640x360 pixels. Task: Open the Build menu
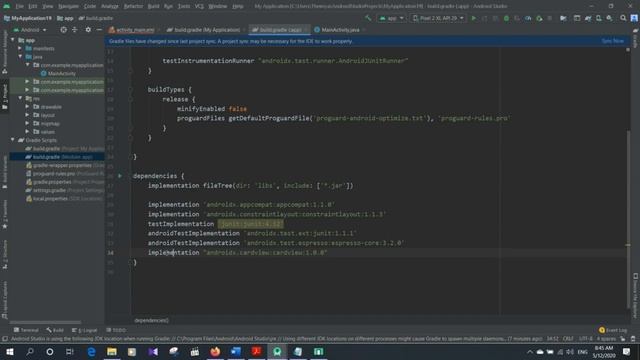click(x=153, y=6)
